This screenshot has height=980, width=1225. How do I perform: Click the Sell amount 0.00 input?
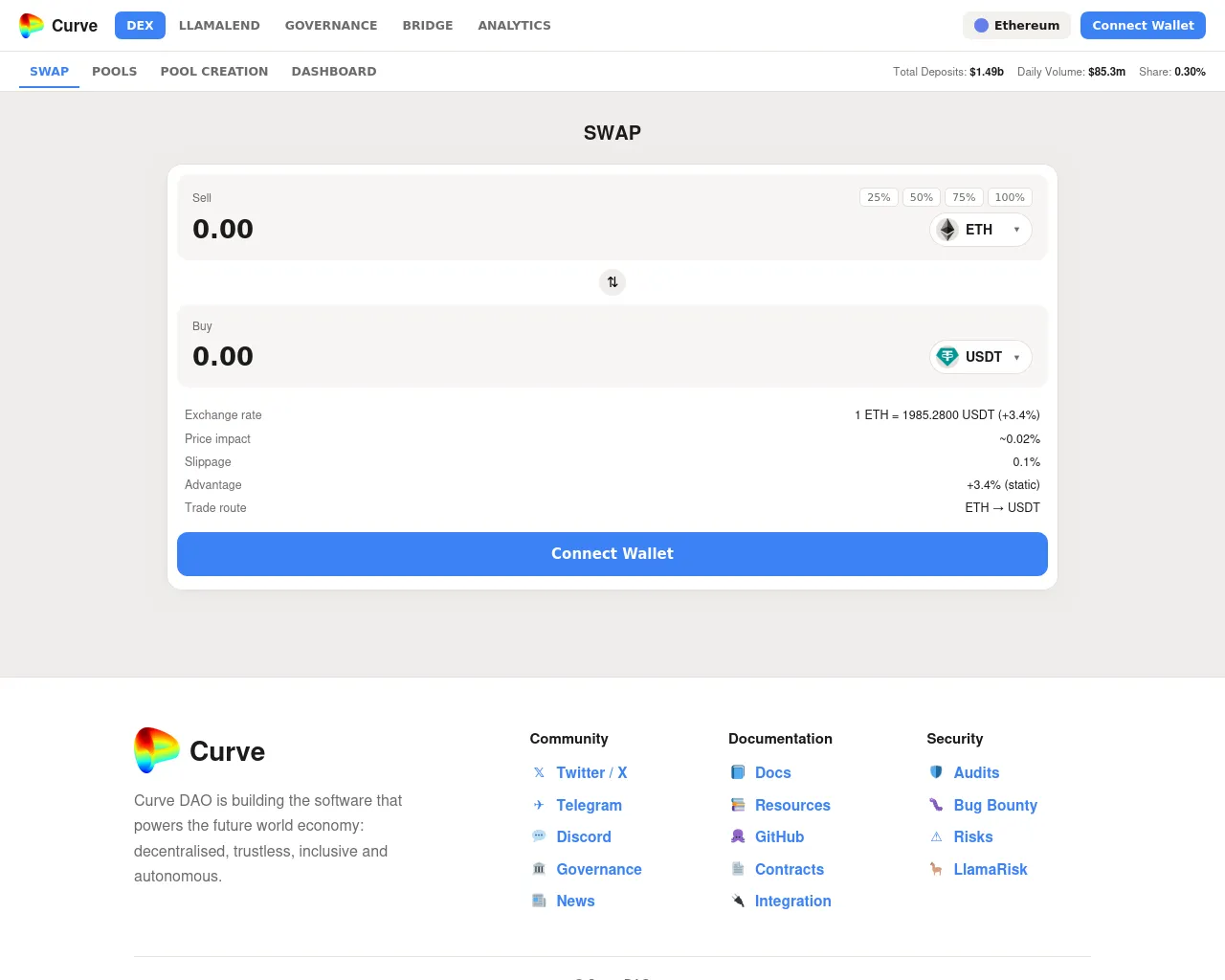point(223,229)
